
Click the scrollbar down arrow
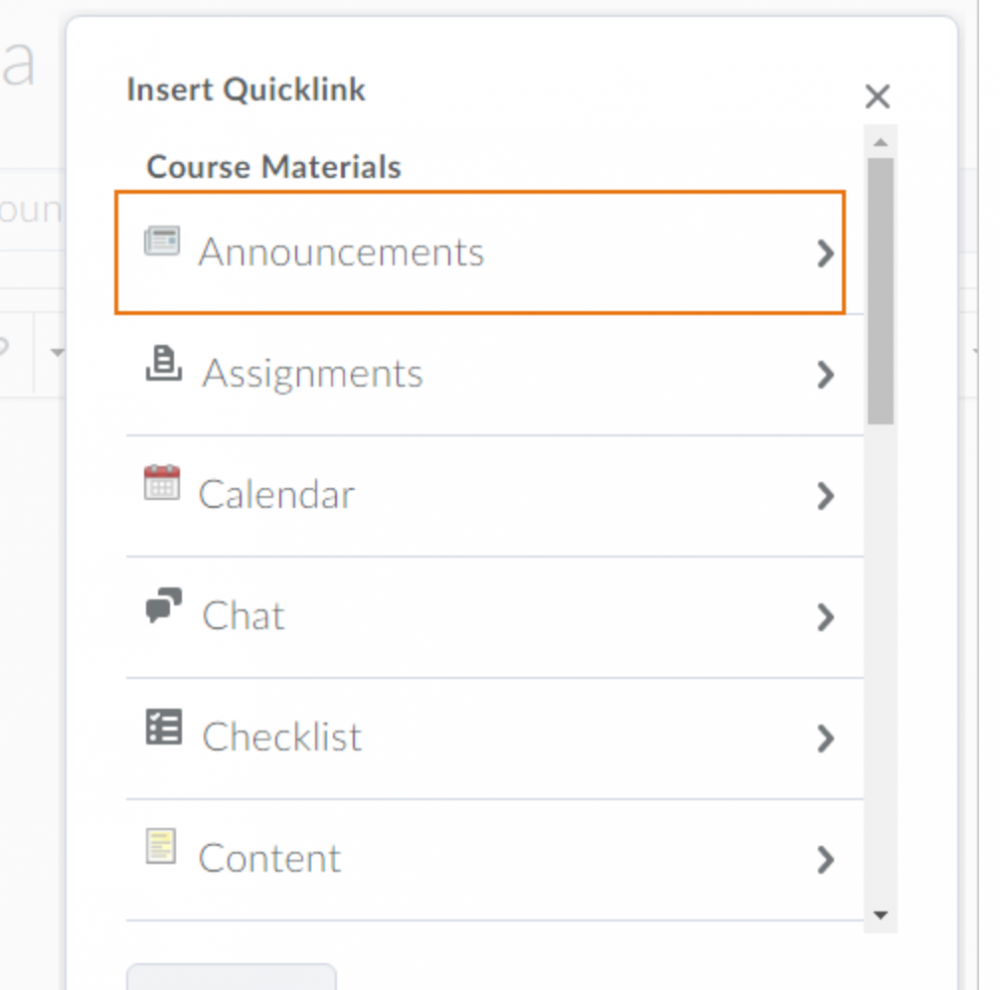881,913
